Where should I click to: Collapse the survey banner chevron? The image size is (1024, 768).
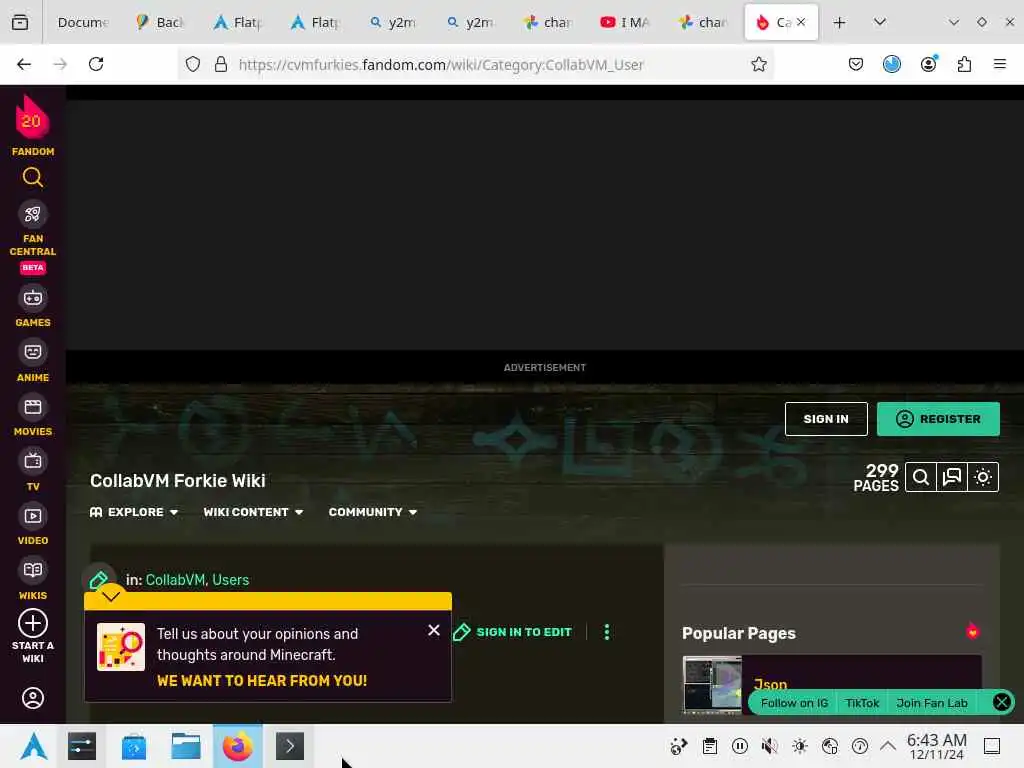point(111,596)
